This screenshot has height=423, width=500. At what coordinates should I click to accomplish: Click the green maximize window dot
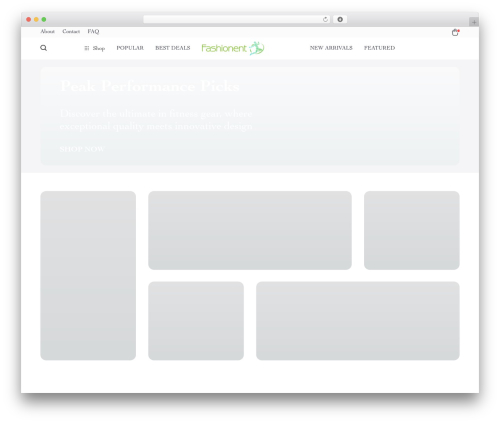coord(44,20)
